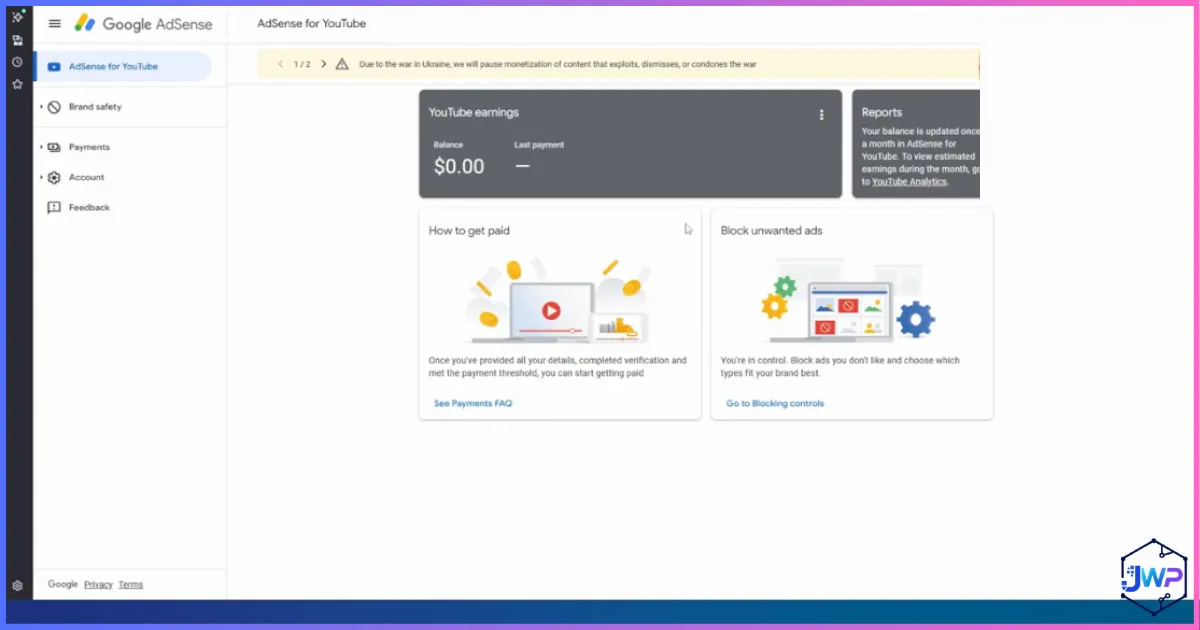Click the star favorites icon in dark sidebar
The height and width of the screenshot is (630, 1200).
point(17,84)
